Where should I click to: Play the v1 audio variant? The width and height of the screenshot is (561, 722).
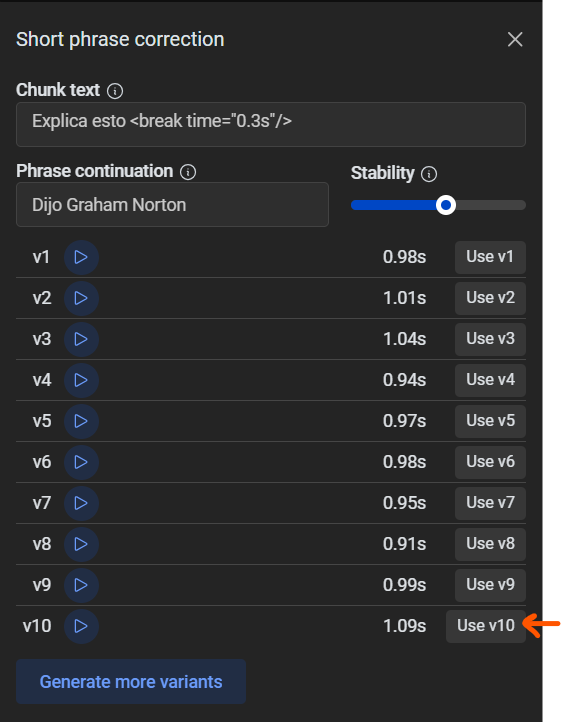(x=81, y=257)
